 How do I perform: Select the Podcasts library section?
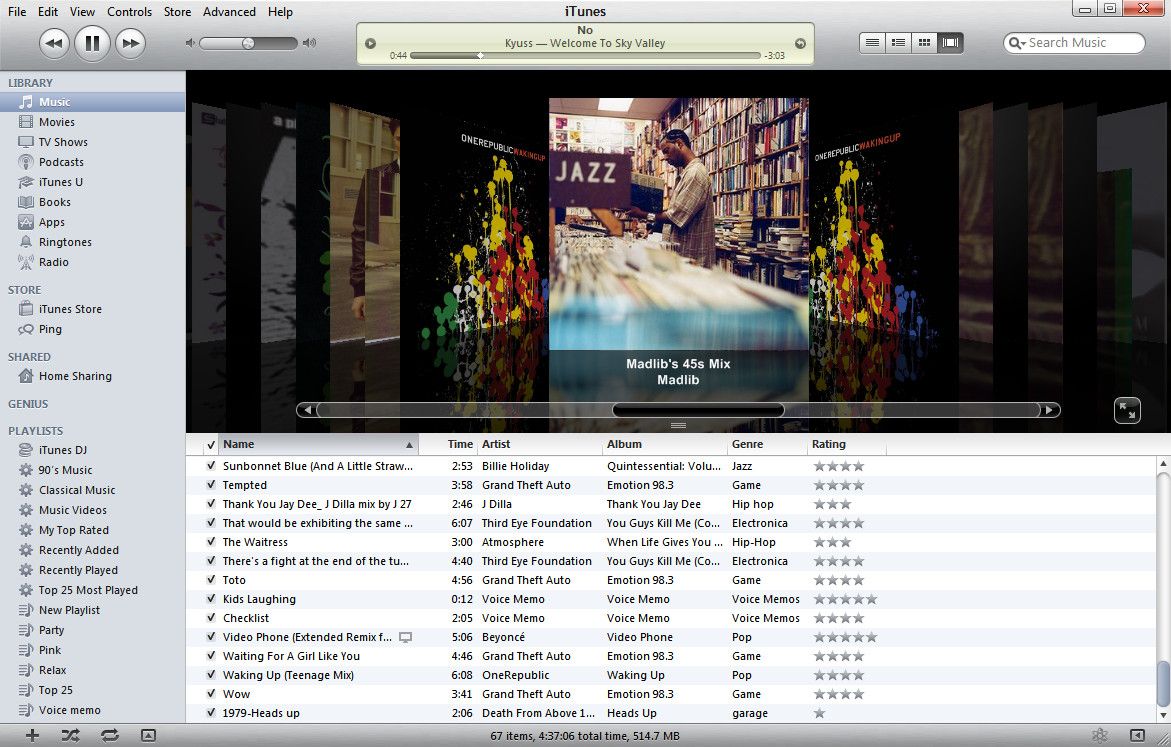coord(60,162)
